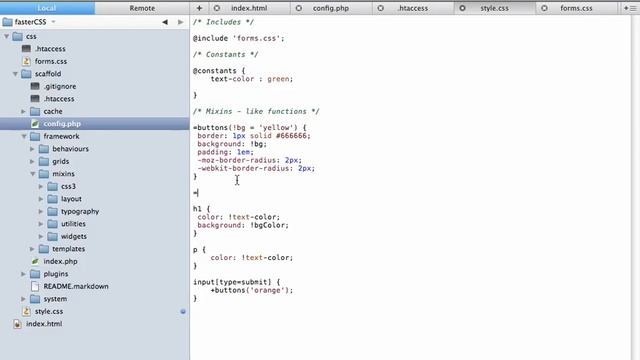Open the tab list menu icon at far right

[630, 8]
